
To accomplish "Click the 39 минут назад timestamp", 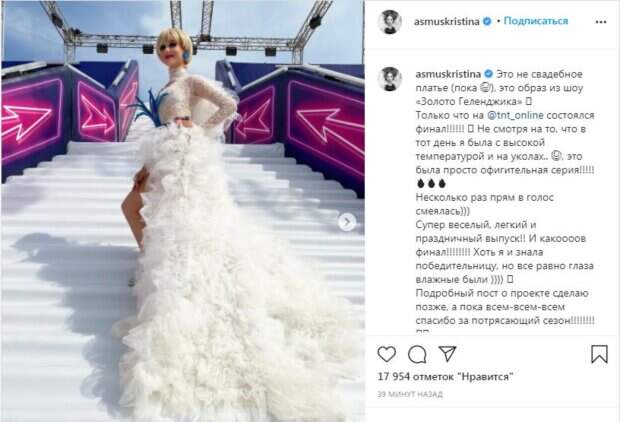I will [x=410, y=394].
